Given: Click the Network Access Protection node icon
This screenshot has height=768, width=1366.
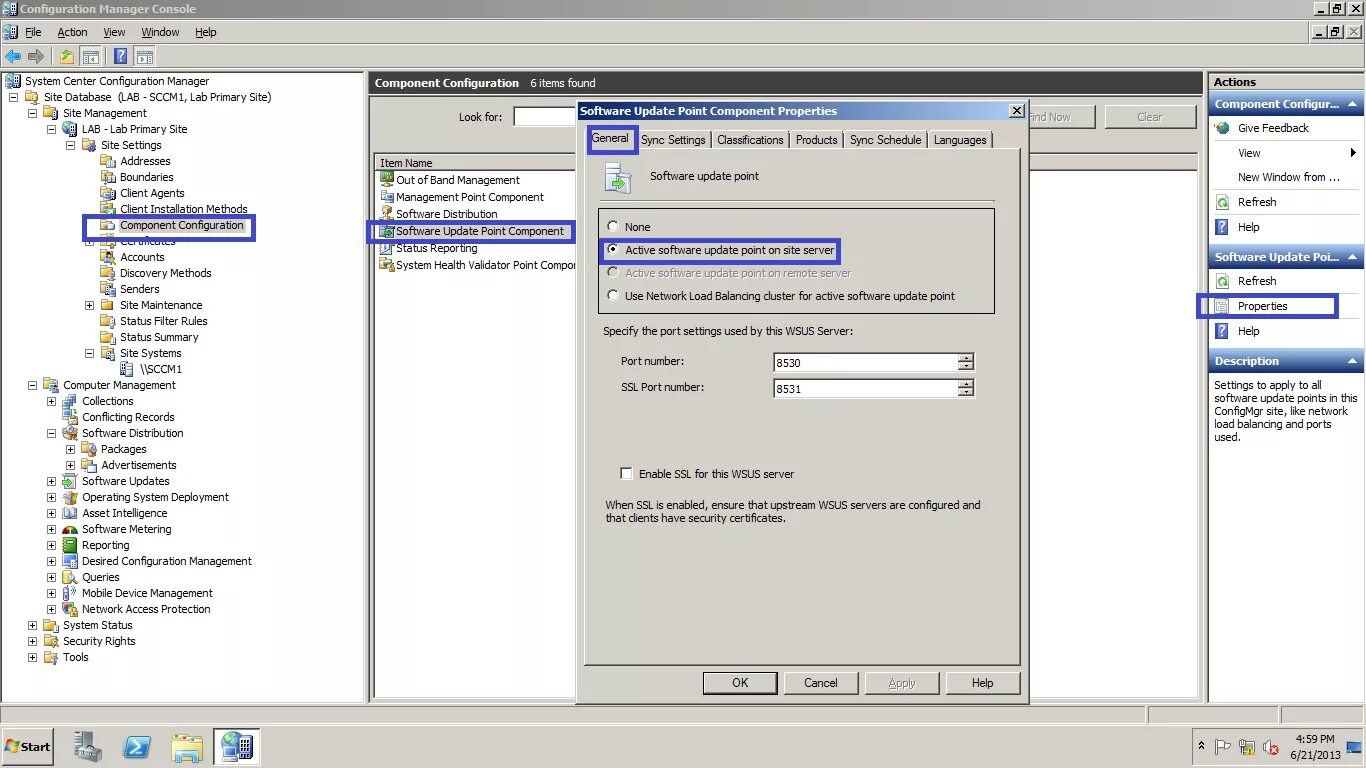Looking at the screenshot, I should [70, 609].
